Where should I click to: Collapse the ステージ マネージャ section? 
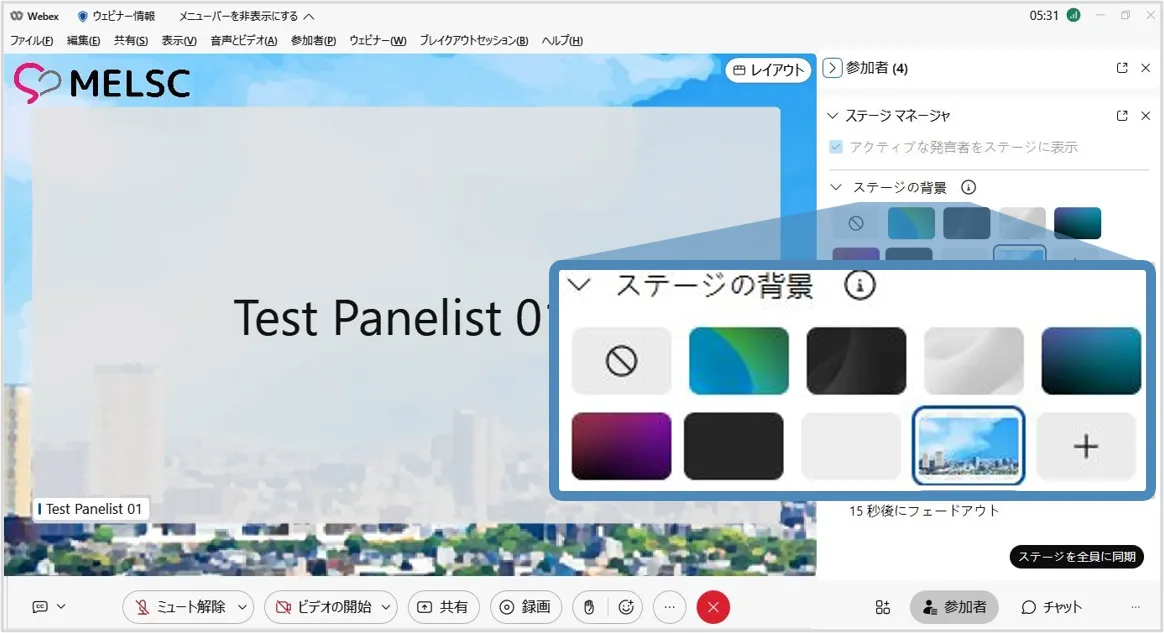coord(832,116)
